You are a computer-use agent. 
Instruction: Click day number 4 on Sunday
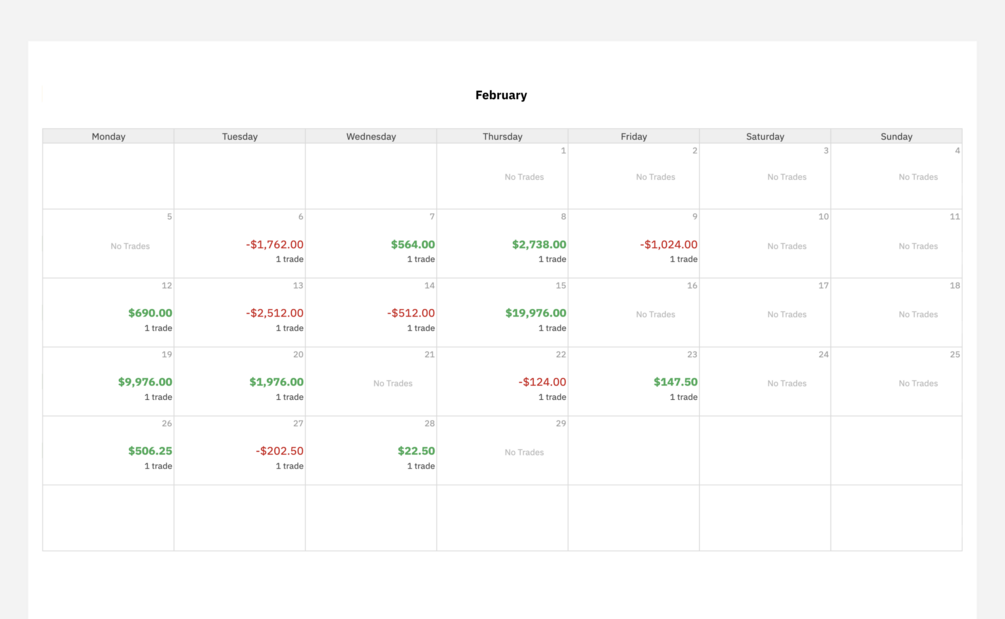click(958, 151)
